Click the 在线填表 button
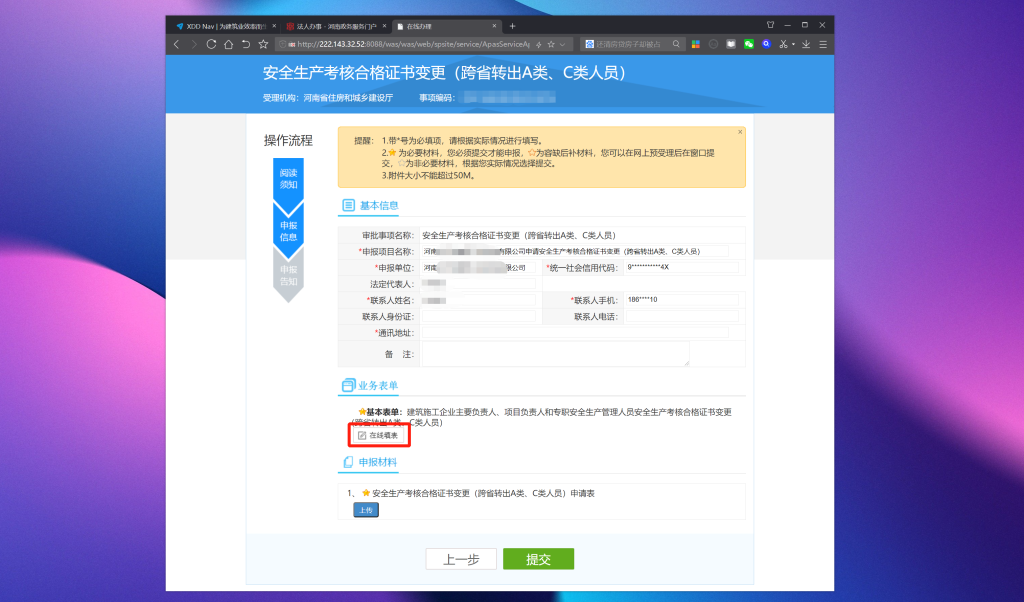 click(x=378, y=436)
